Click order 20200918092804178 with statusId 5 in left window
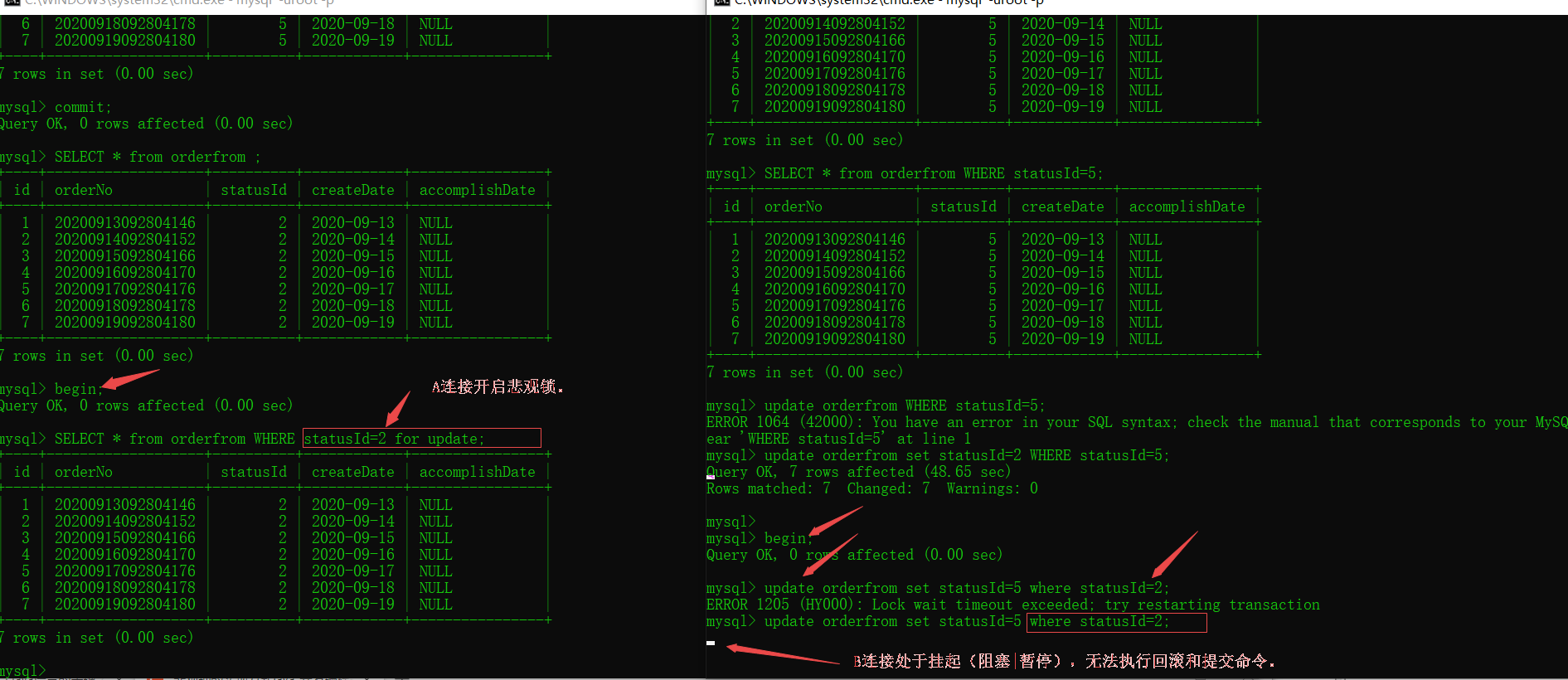Screen dimensions: 1568x680 pyautogui.click(x=125, y=24)
